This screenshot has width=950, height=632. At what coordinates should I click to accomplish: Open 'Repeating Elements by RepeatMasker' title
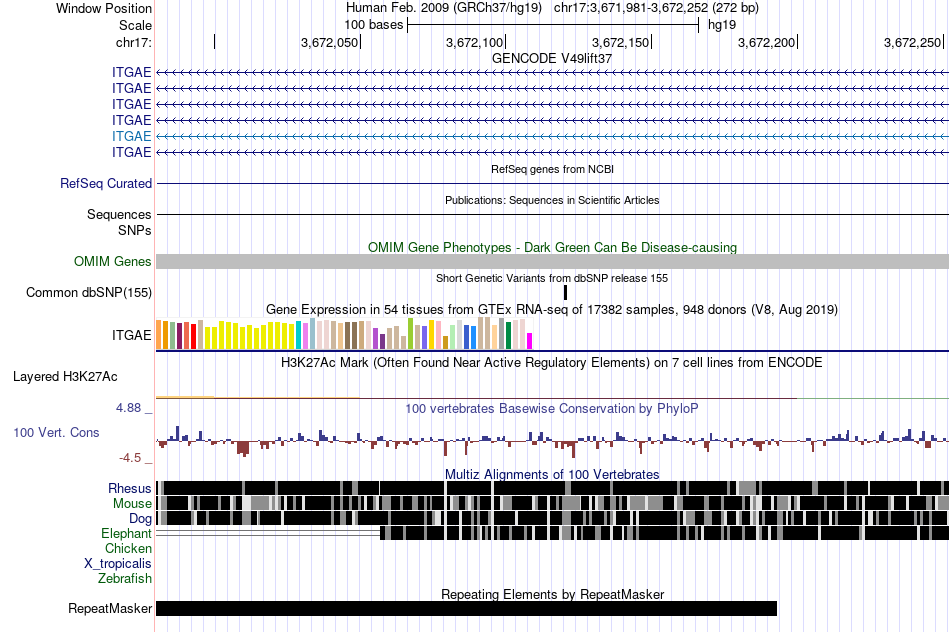coord(552,594)
